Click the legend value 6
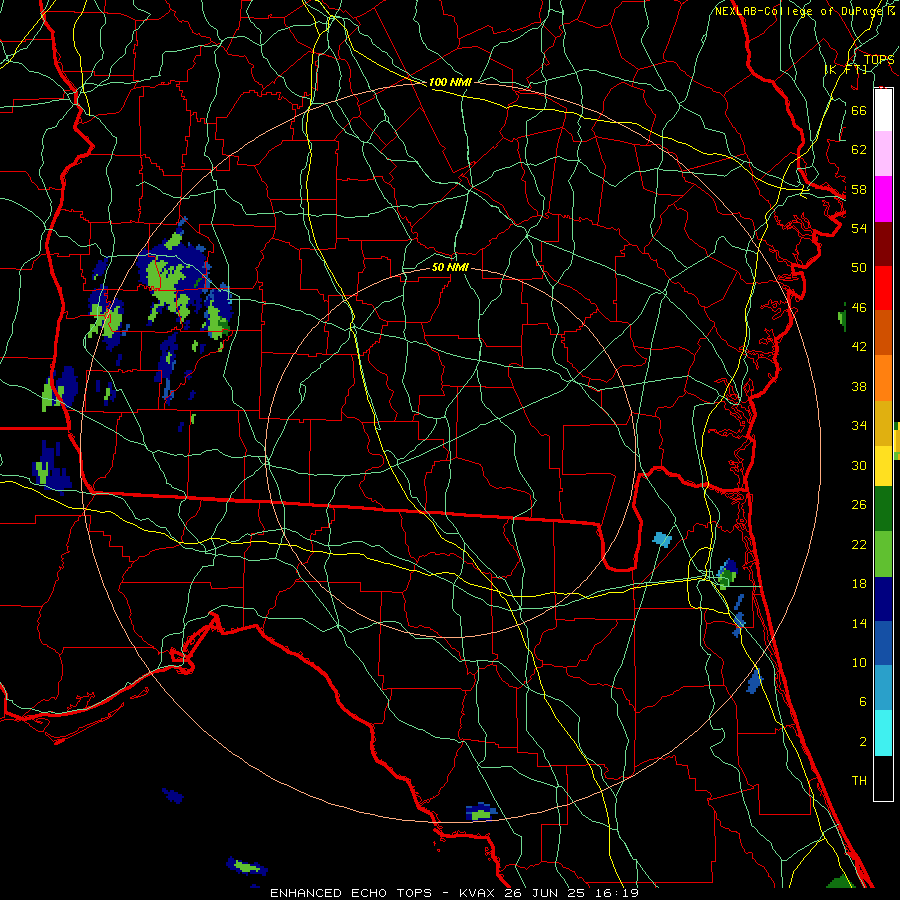Viewport: 900px width, 900px height. (x=862, y=701)
